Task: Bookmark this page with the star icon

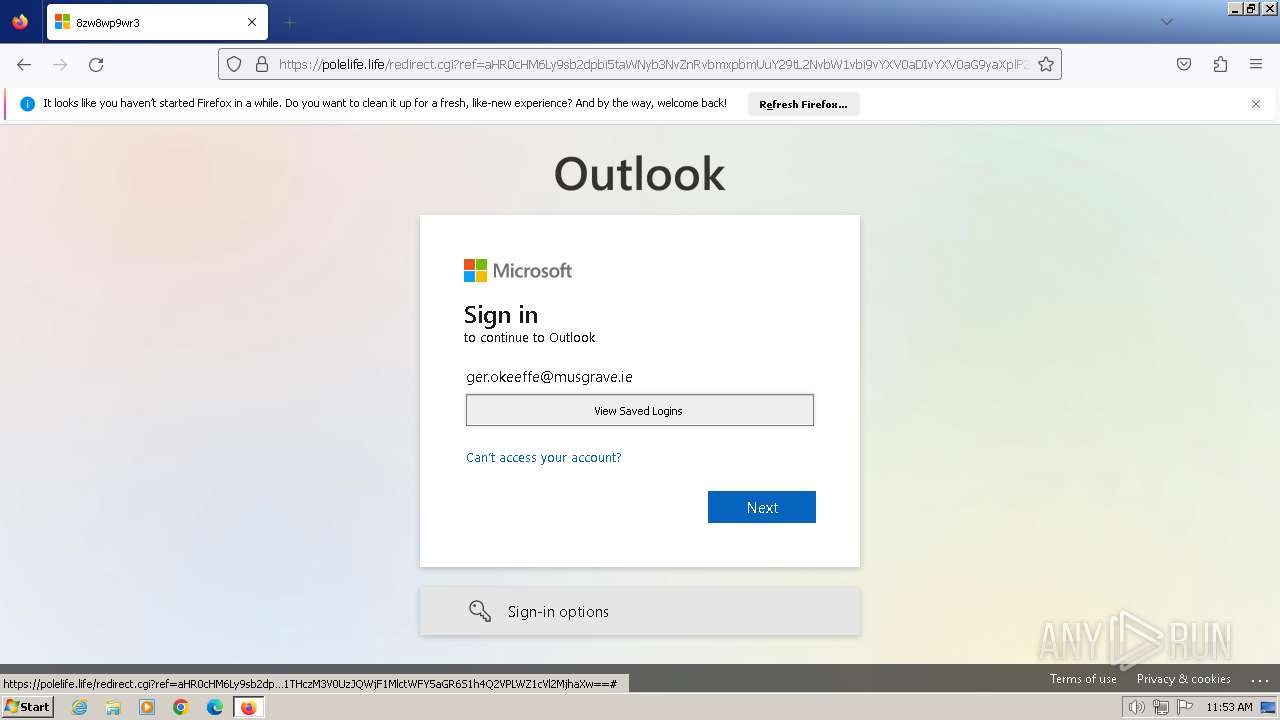Action: point(1046,64)
